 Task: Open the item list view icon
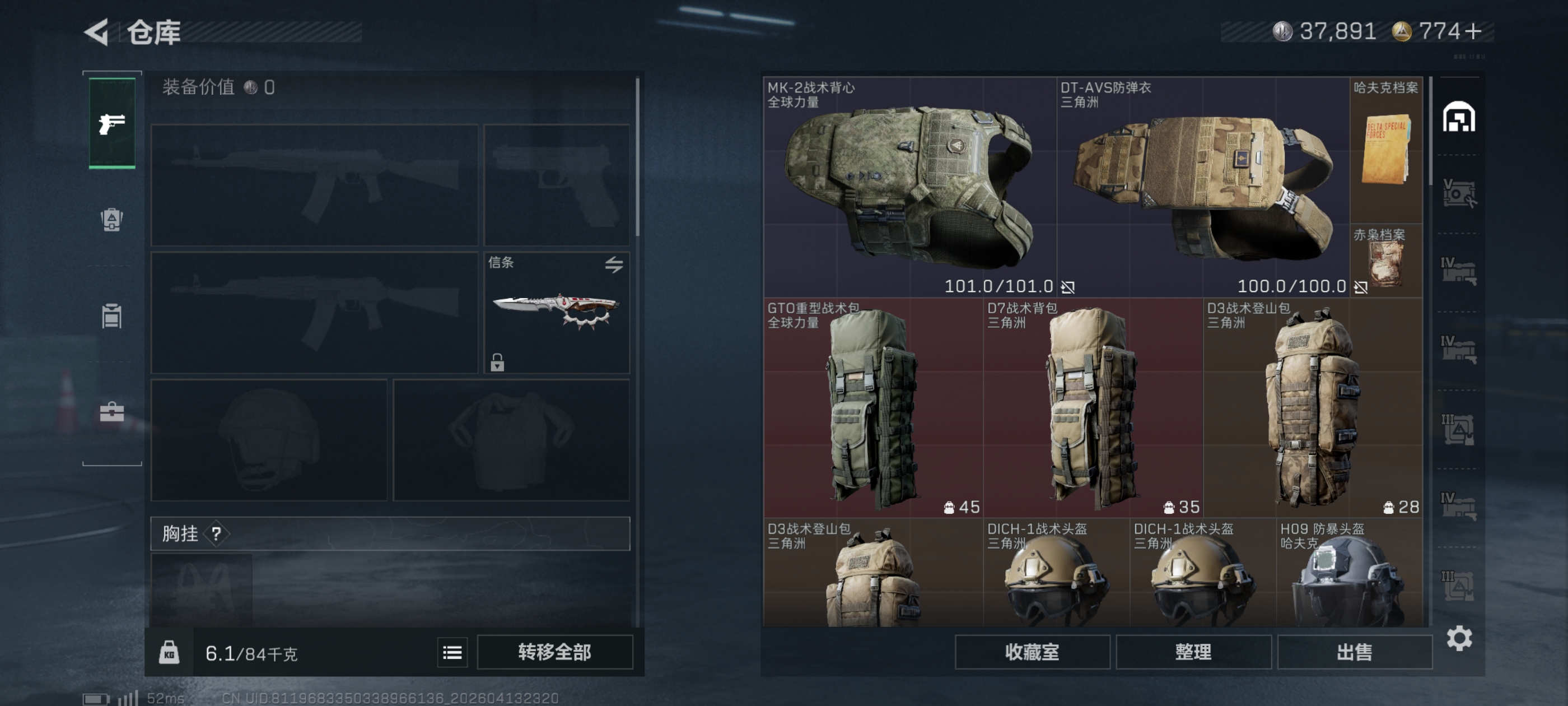(x=452, y=653)
